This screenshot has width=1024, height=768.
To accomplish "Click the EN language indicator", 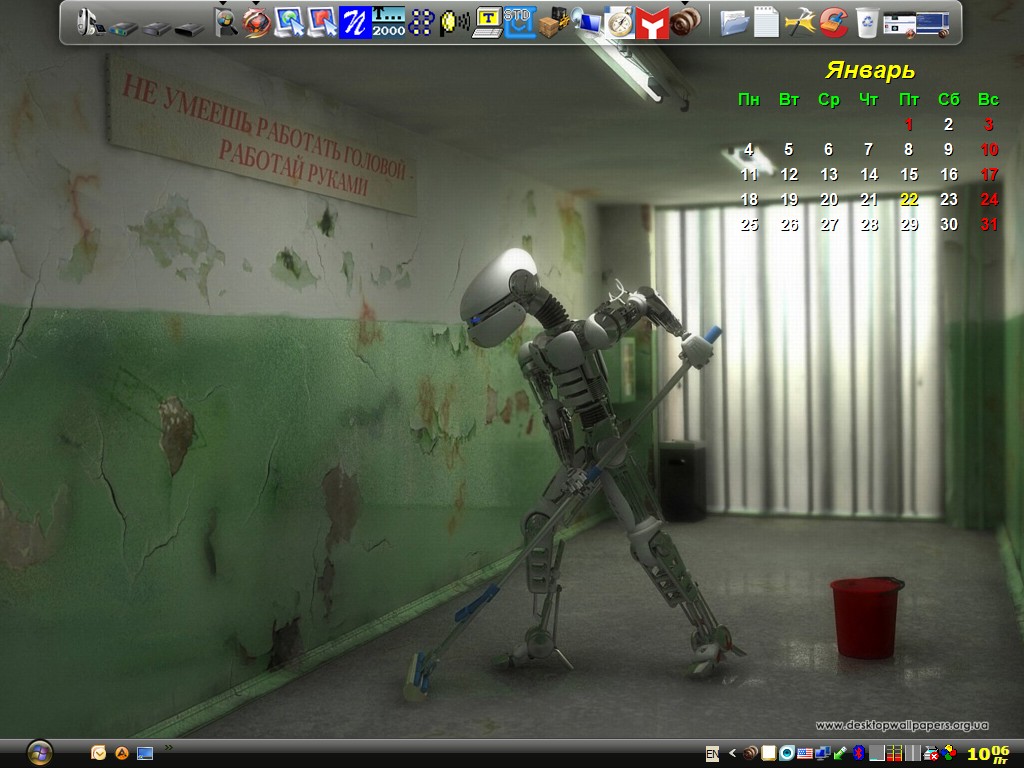I will click(x=712, y=753).
